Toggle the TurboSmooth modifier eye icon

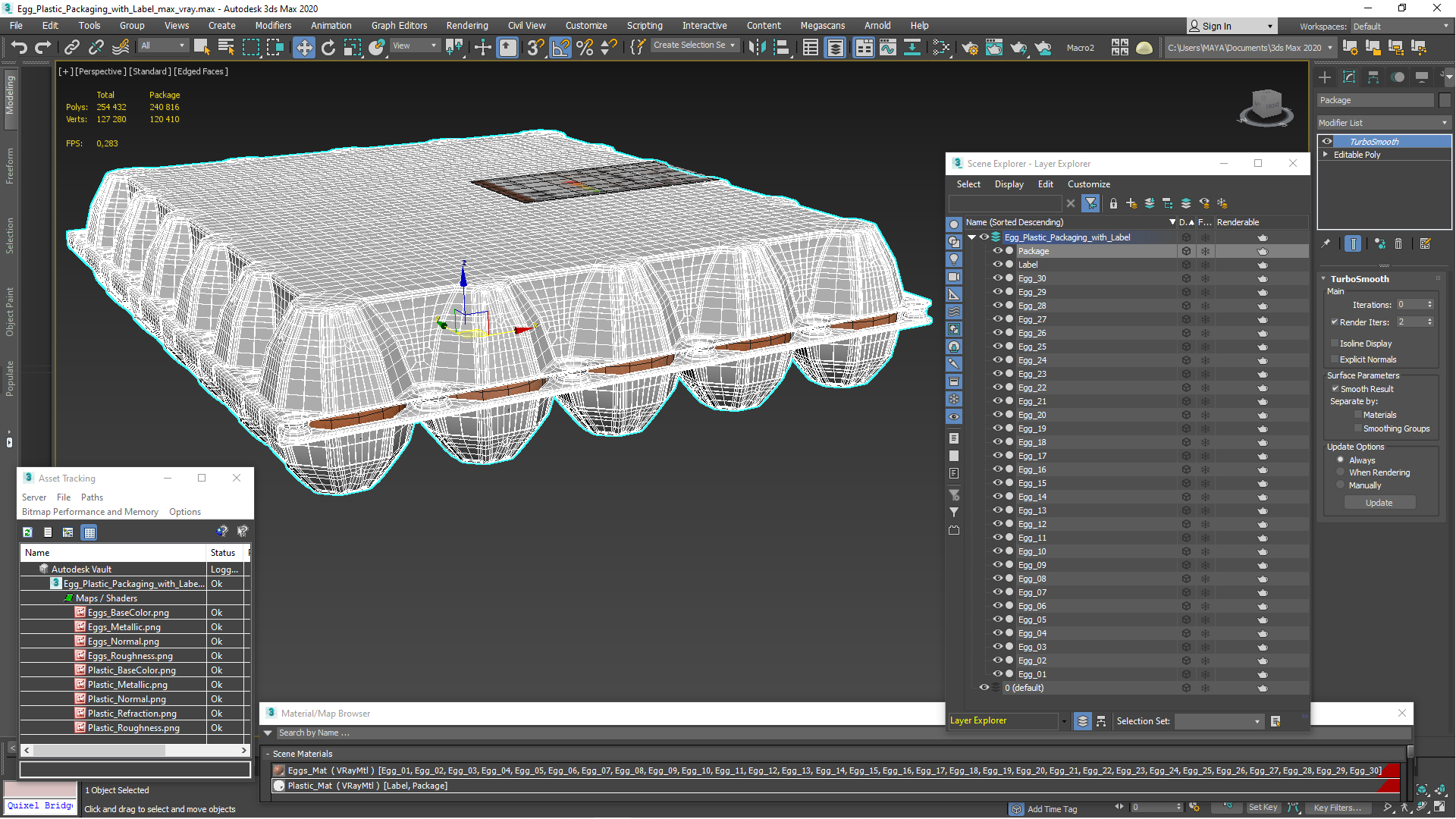point(1327,142)
